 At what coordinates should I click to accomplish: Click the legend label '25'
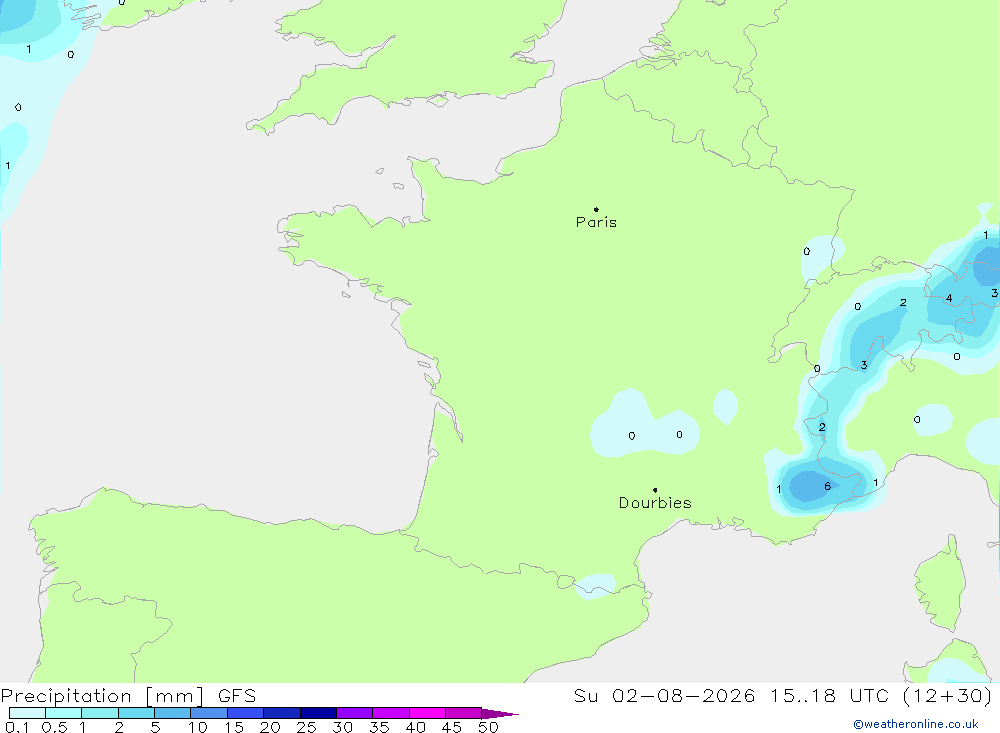[306, 727]
